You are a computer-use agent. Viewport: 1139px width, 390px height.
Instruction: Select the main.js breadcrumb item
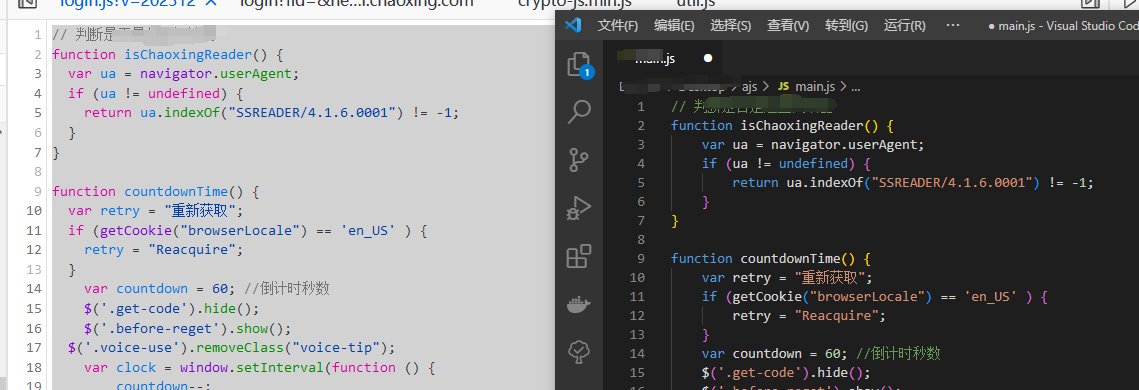coord(807,86)
